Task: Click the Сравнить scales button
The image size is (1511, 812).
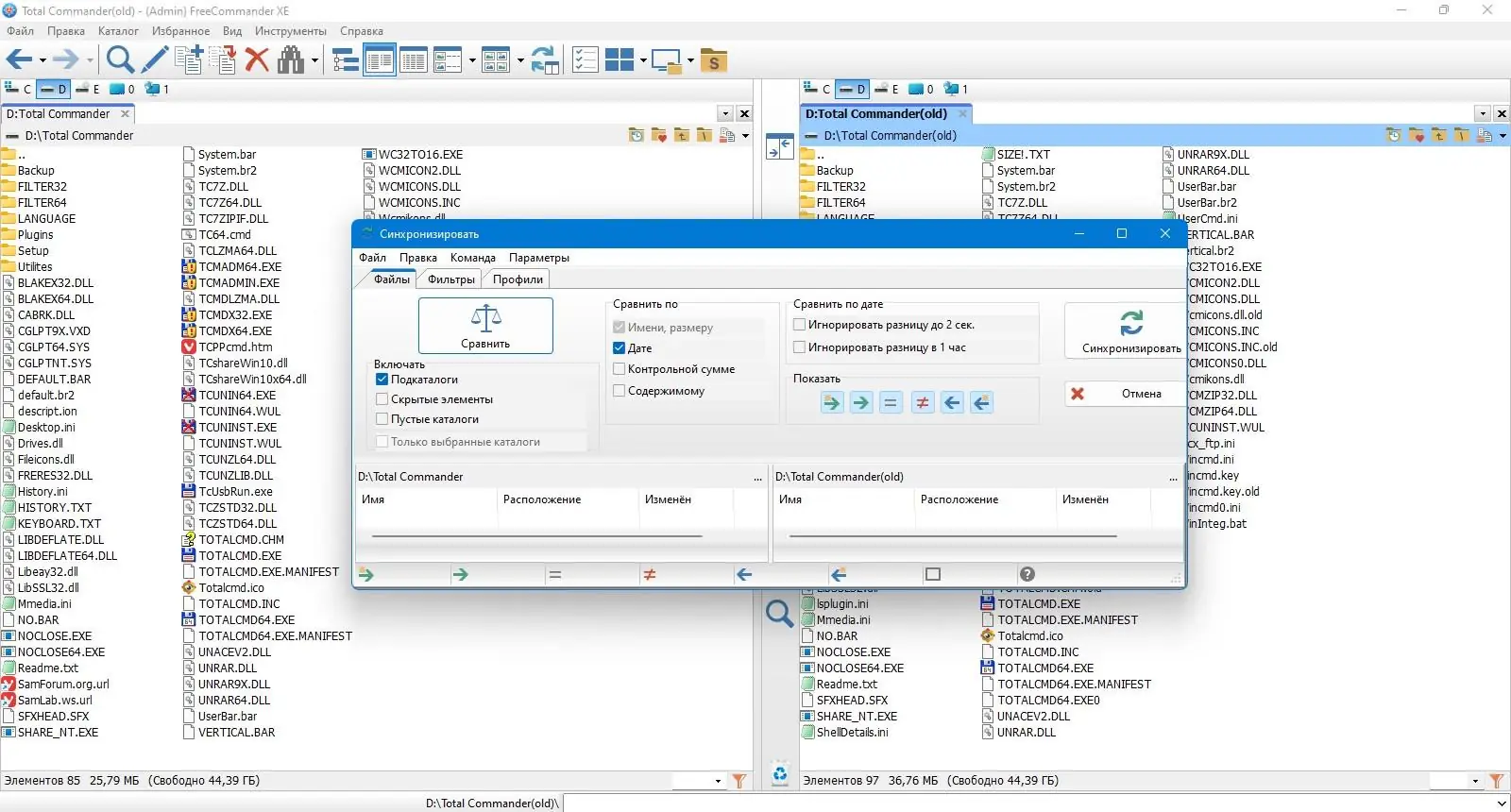Action: 485,326
